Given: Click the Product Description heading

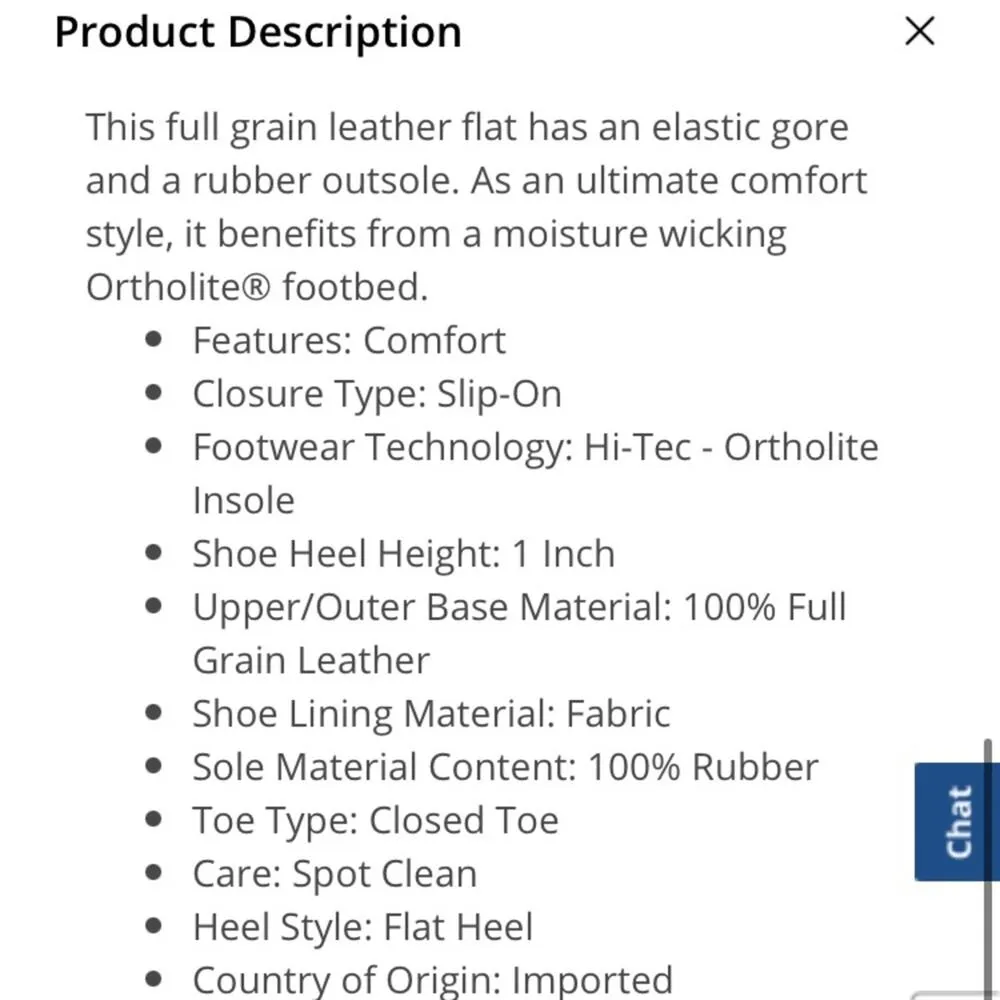Looking at the screenshot, I should (x=258, y=32).
